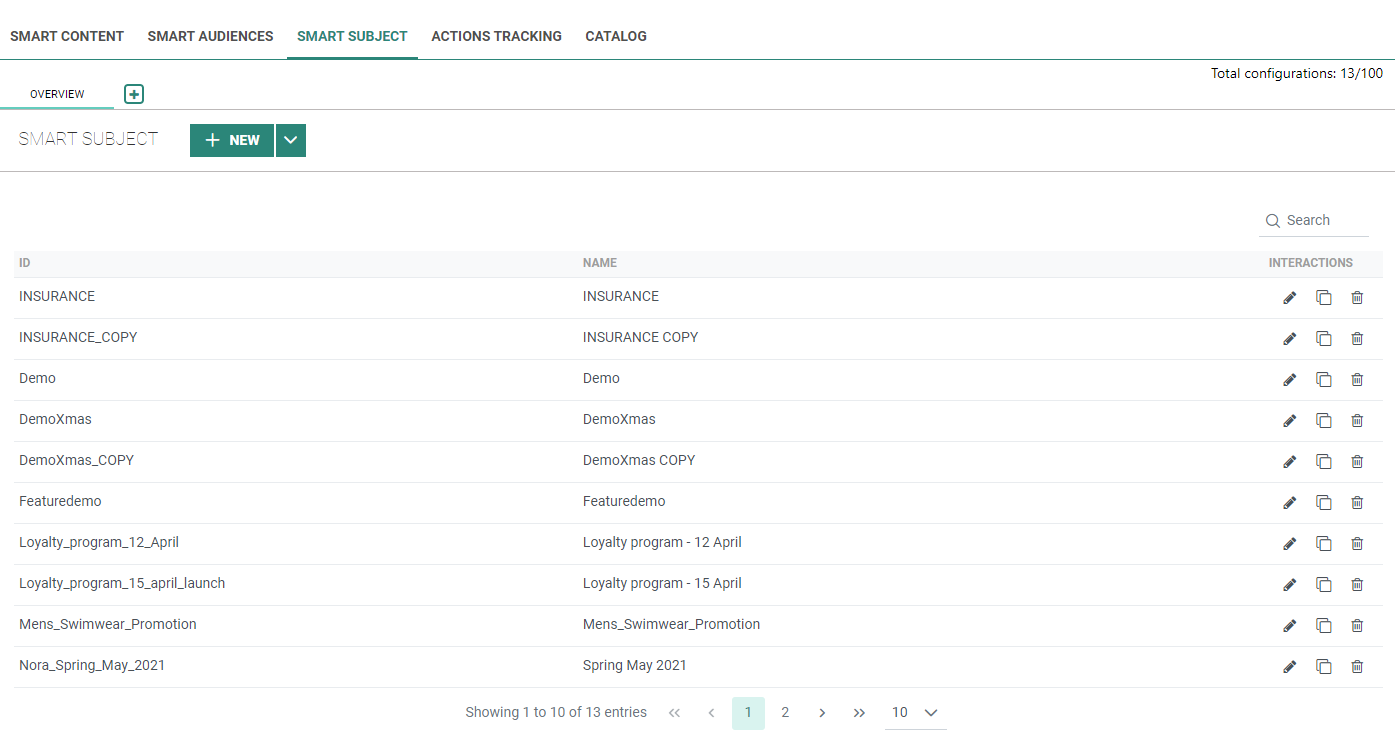
Task: Jump to last page with double chevron
Action: pyautogui.click(x=859, y=713)
